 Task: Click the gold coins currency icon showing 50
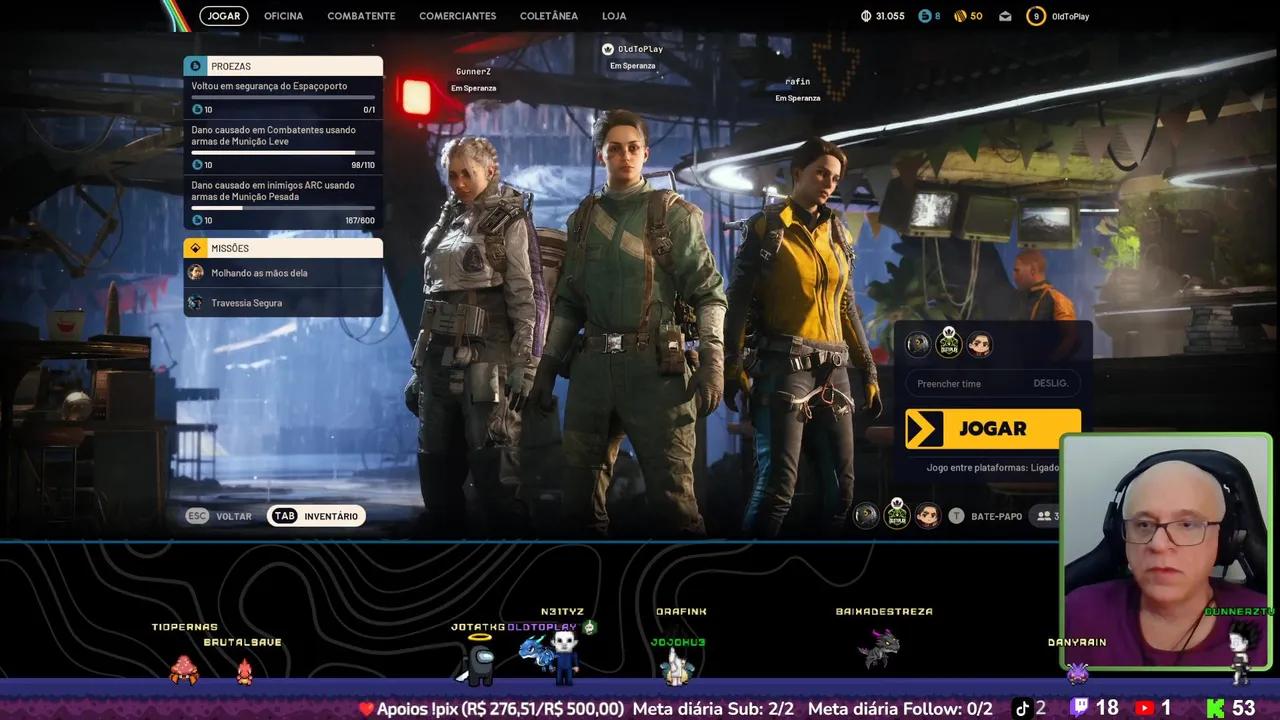click(x=960, y=15)
